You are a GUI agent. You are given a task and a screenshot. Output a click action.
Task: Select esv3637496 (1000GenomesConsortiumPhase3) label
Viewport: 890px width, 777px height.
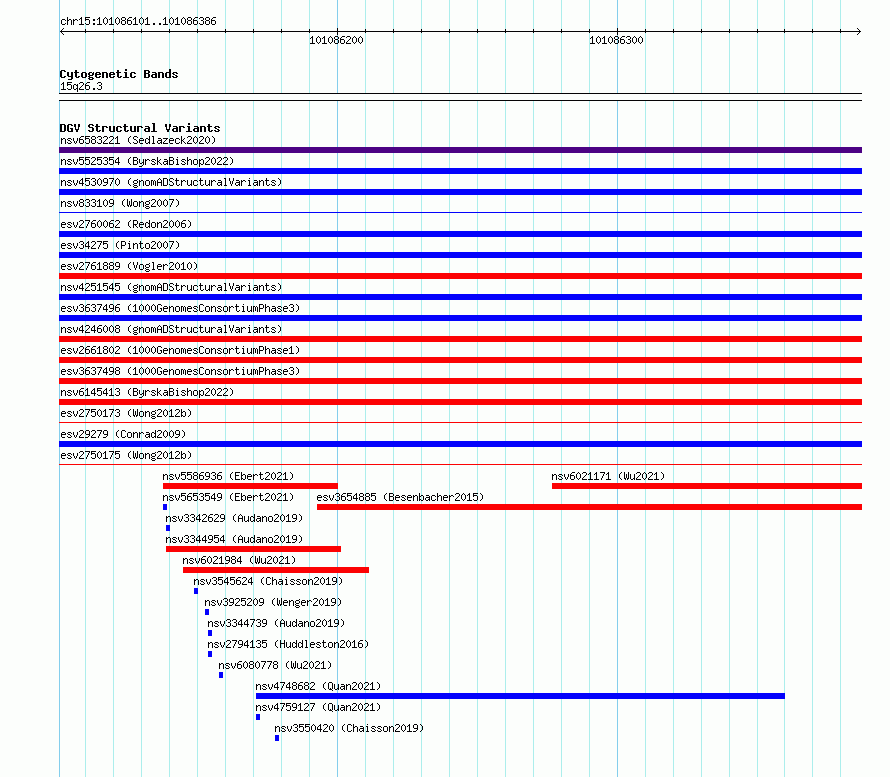click(x=180, y=308)
